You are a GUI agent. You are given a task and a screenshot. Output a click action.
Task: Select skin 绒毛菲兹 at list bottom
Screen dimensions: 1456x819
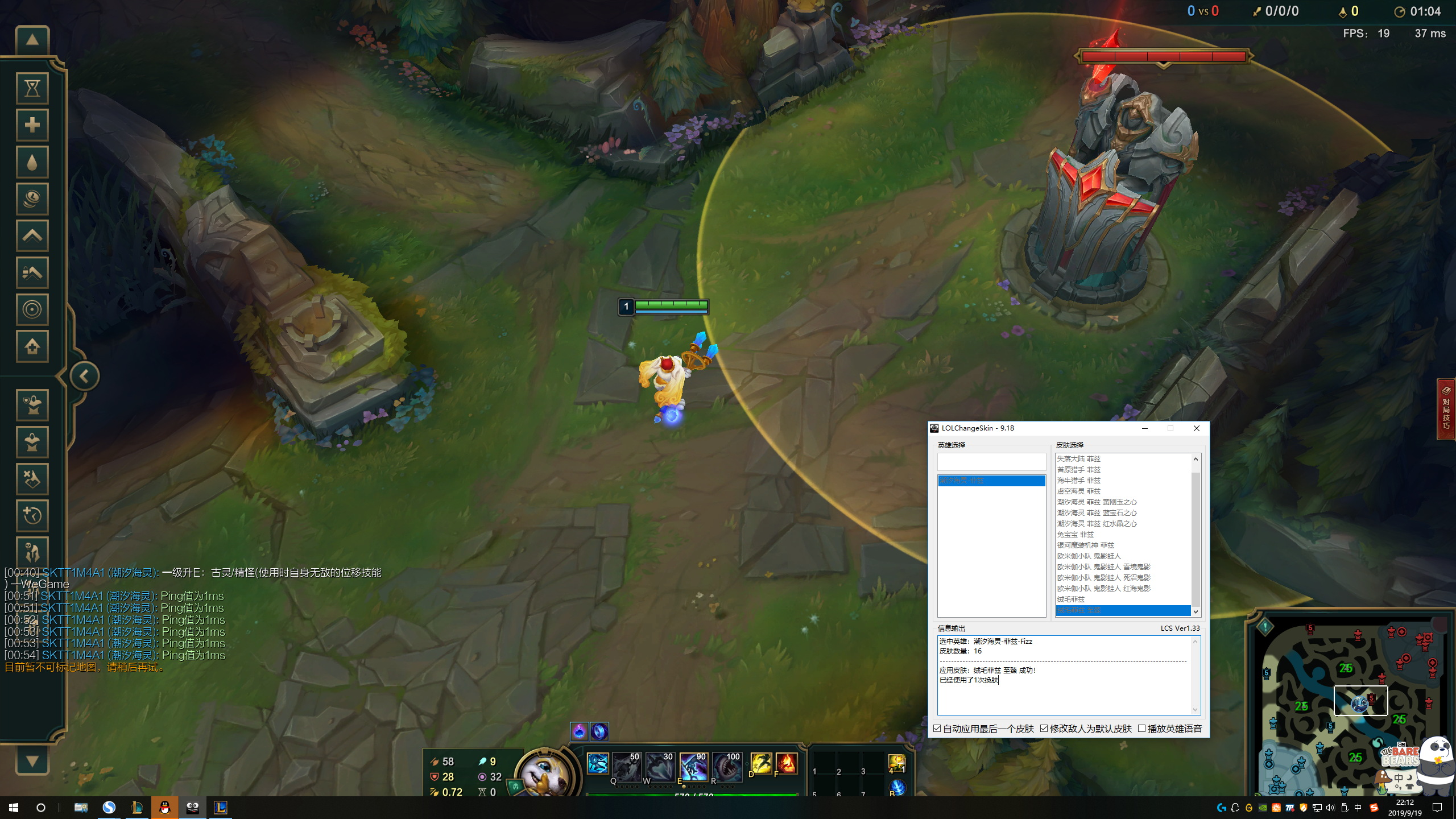tap(1123, 599)
